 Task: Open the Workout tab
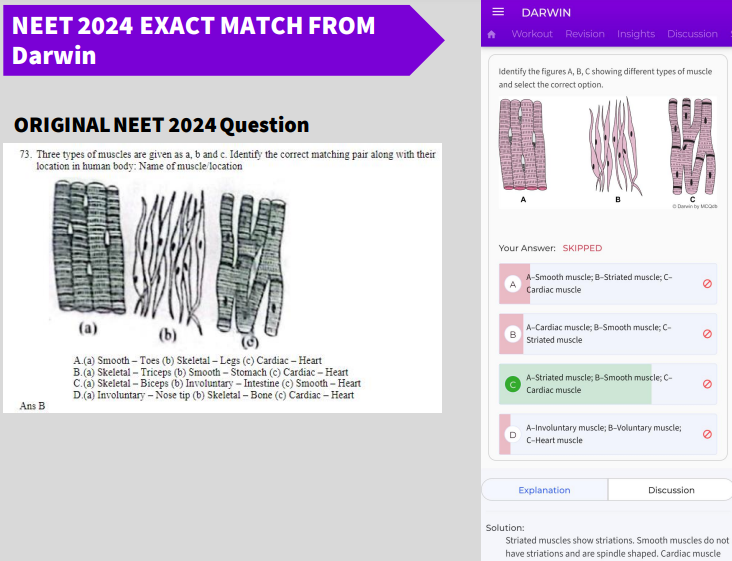coord(532,34)
